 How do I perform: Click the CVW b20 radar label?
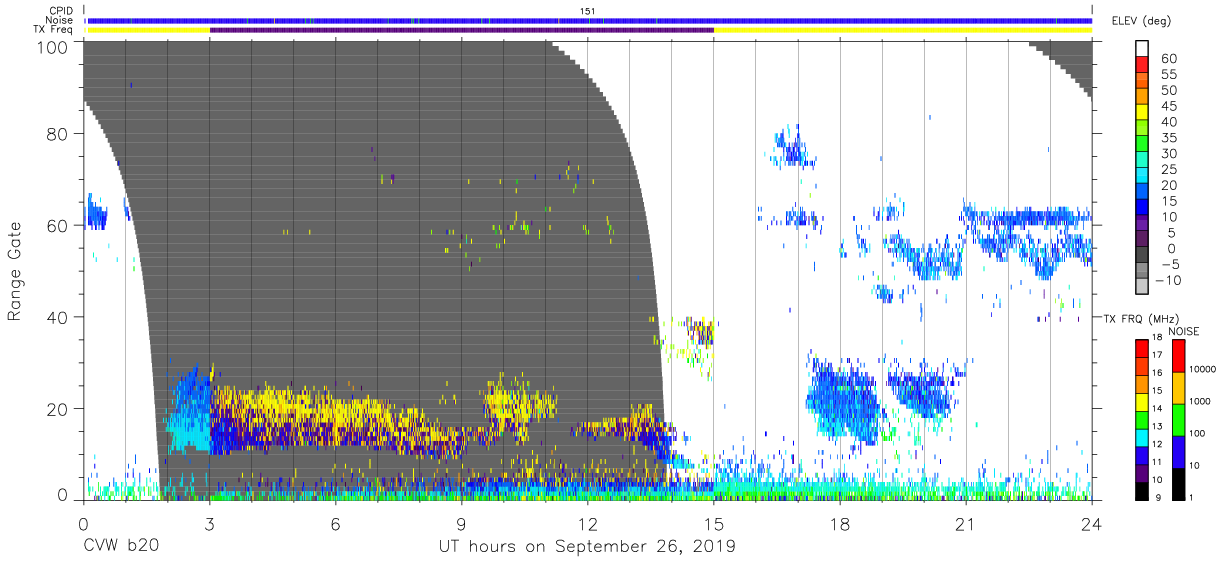(x=121, y=547)
